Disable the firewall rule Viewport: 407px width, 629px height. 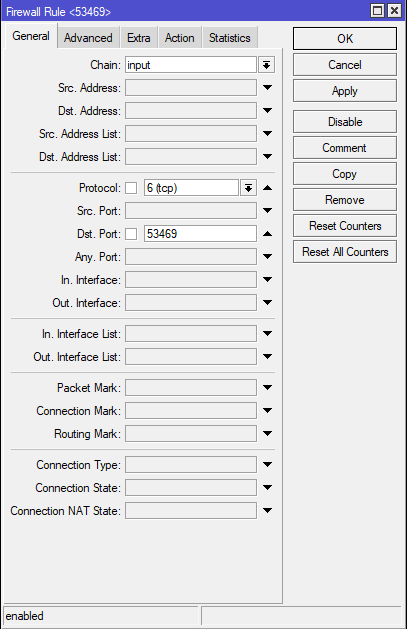click(x=345, y=122)
